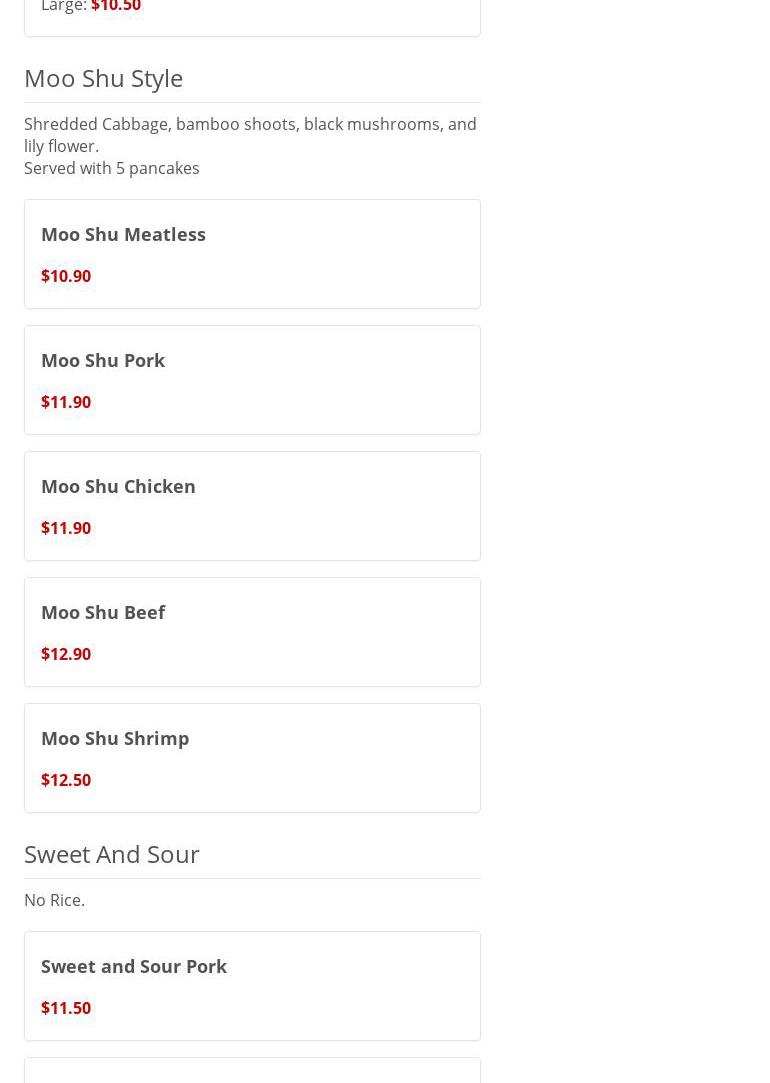Screen dimensions: 770x1083
Task: Click the $11.90 price under Moo Shu Chicken
Action: point(66,528)
